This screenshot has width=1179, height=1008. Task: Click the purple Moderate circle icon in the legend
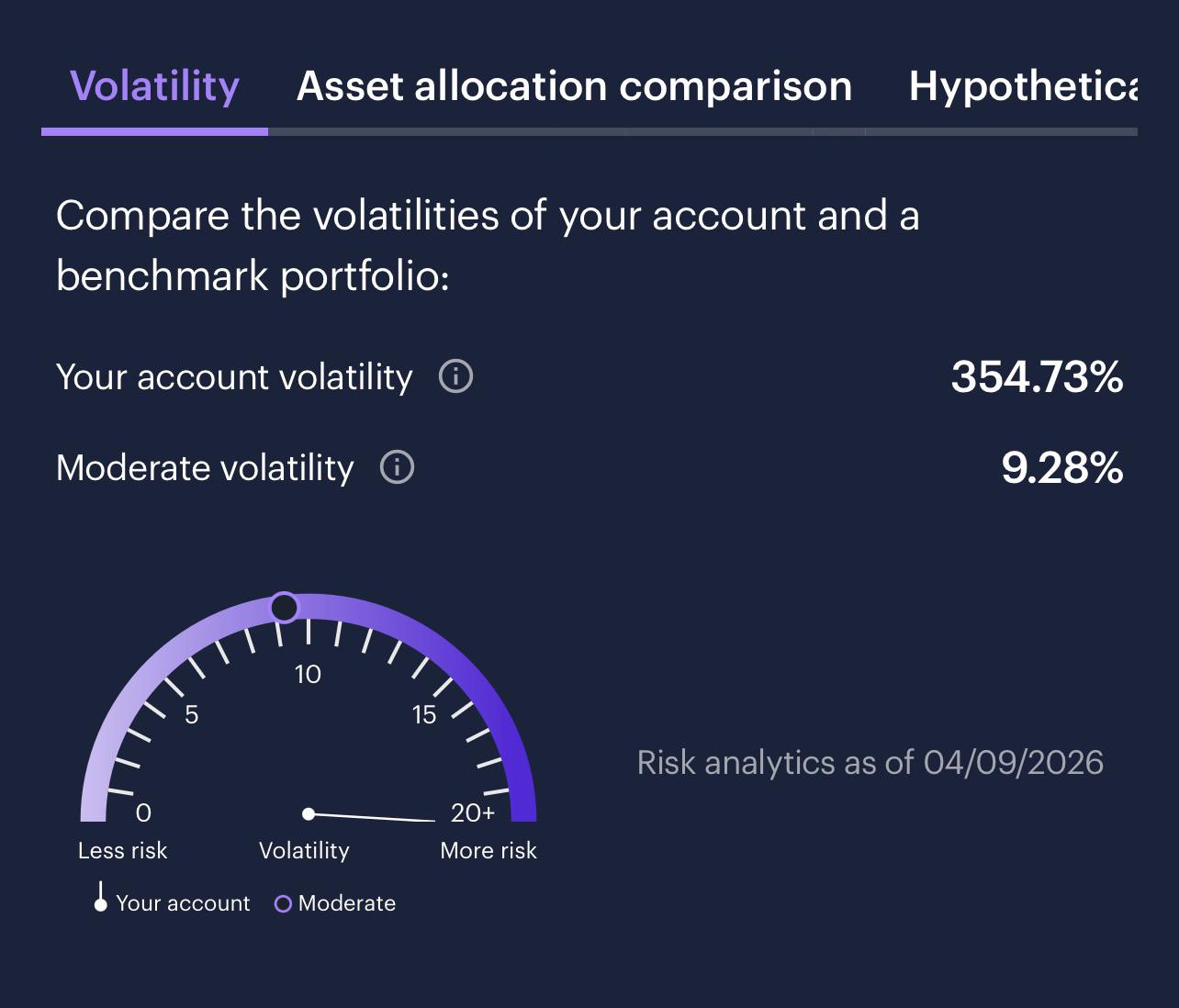283,904
